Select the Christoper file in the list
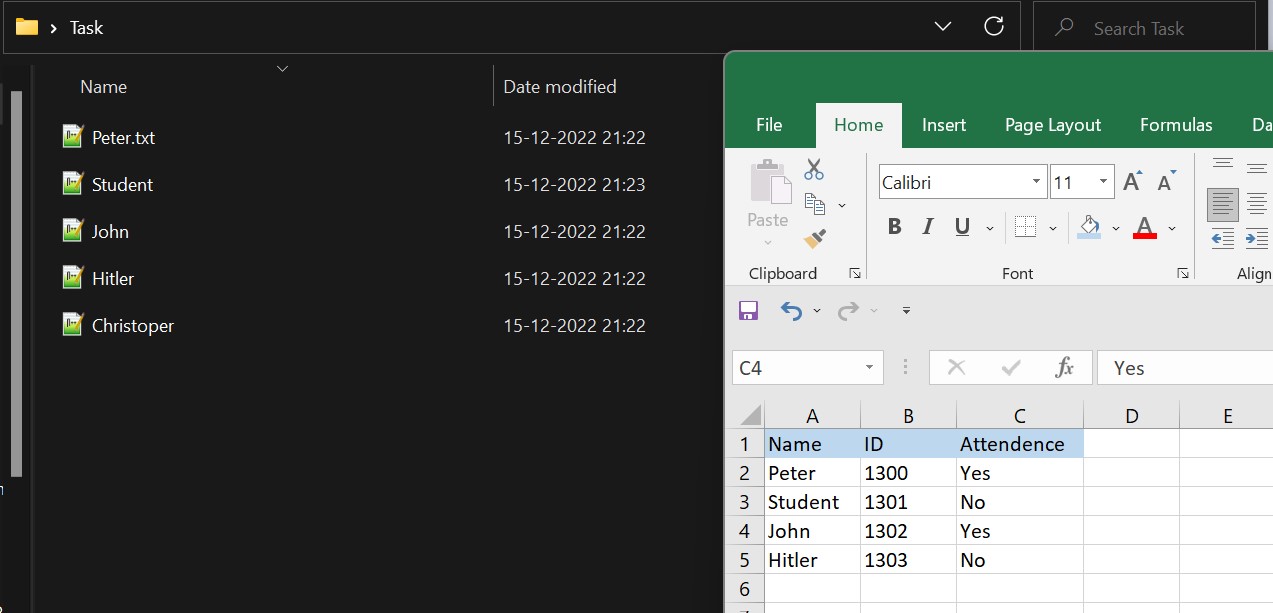 (x=132, y=326)
